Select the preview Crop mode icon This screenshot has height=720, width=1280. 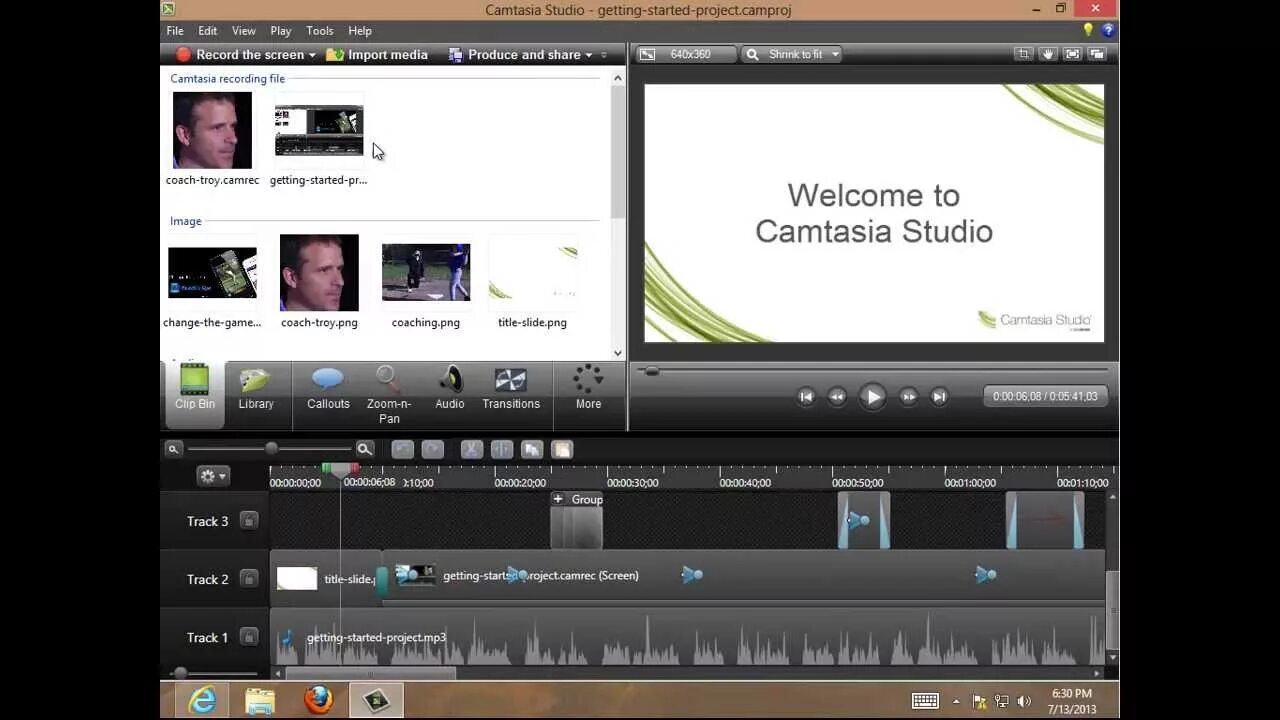pos(1023,54)
